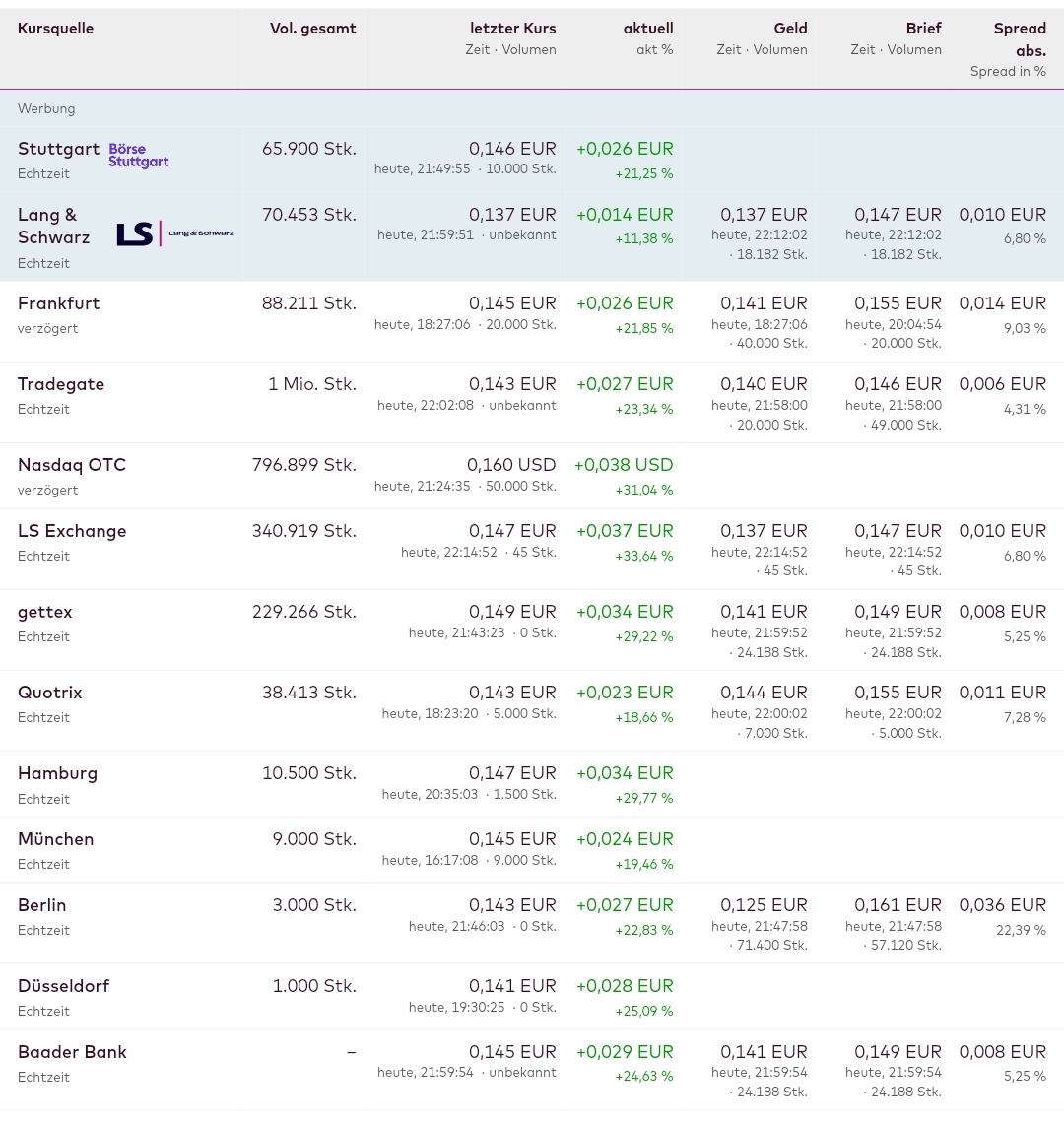Click the Vol. gesamt column header
The image size is (1064, 1125).
313,28
